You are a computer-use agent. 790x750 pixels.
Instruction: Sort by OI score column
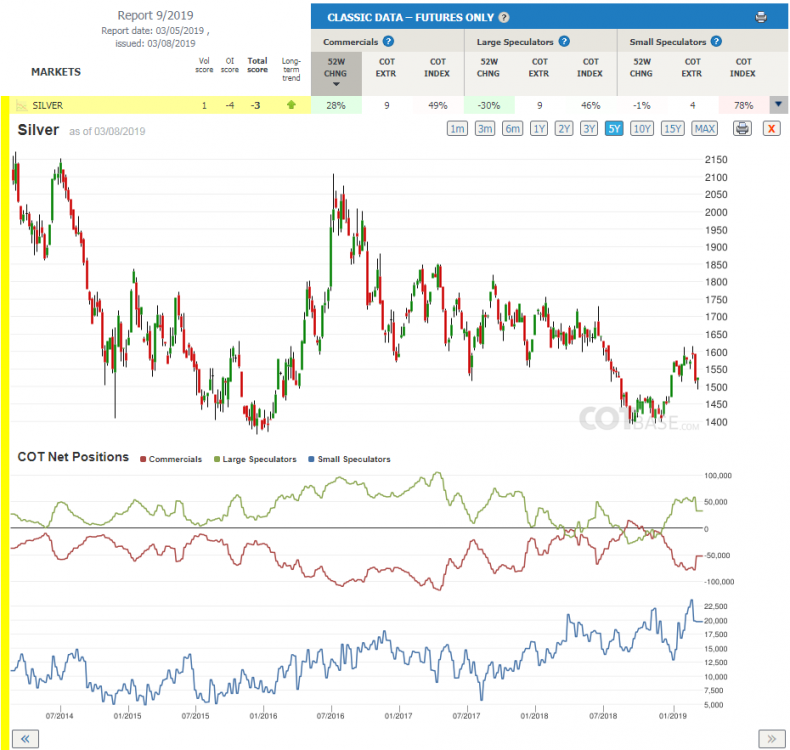(x=230, y=65)
